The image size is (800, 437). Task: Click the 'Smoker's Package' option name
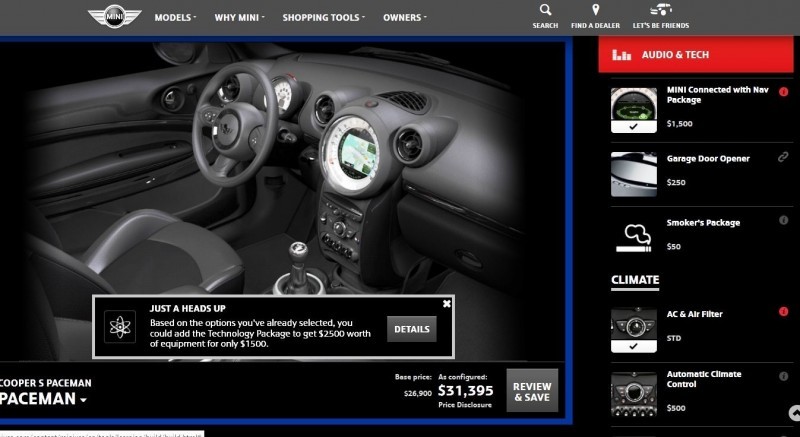703,223
